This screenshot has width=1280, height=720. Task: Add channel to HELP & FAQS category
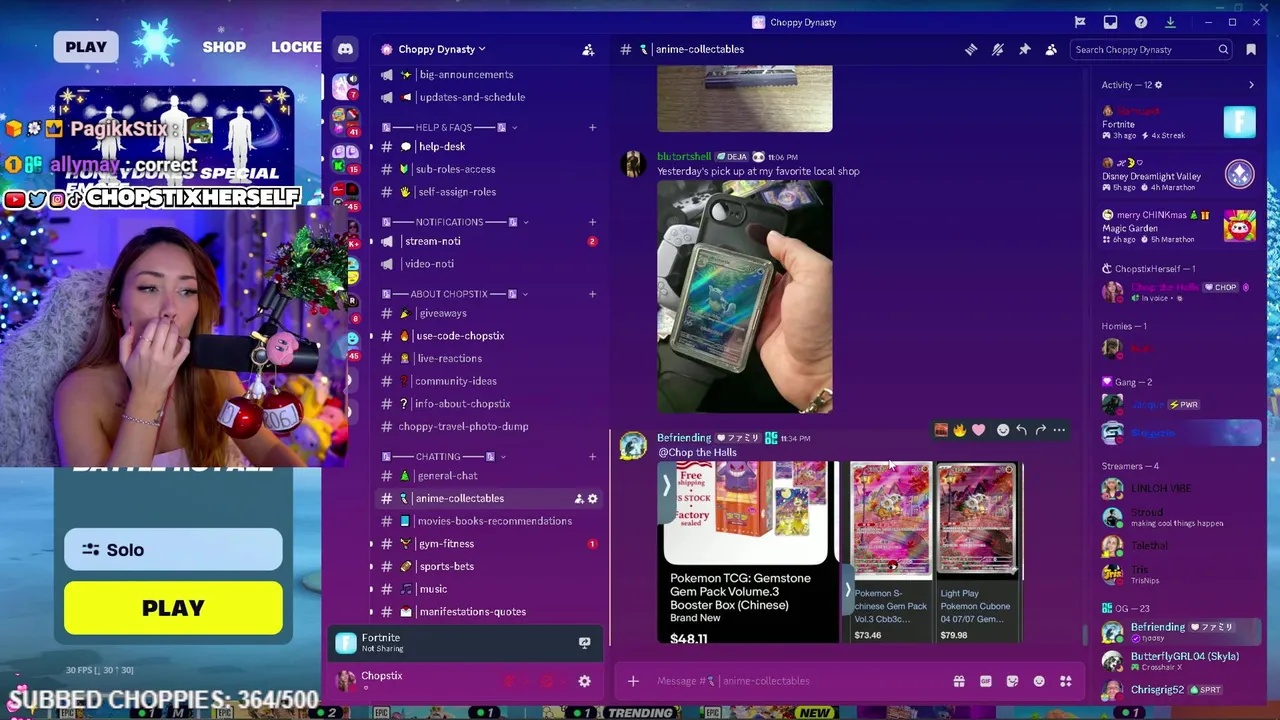[592, 127]
